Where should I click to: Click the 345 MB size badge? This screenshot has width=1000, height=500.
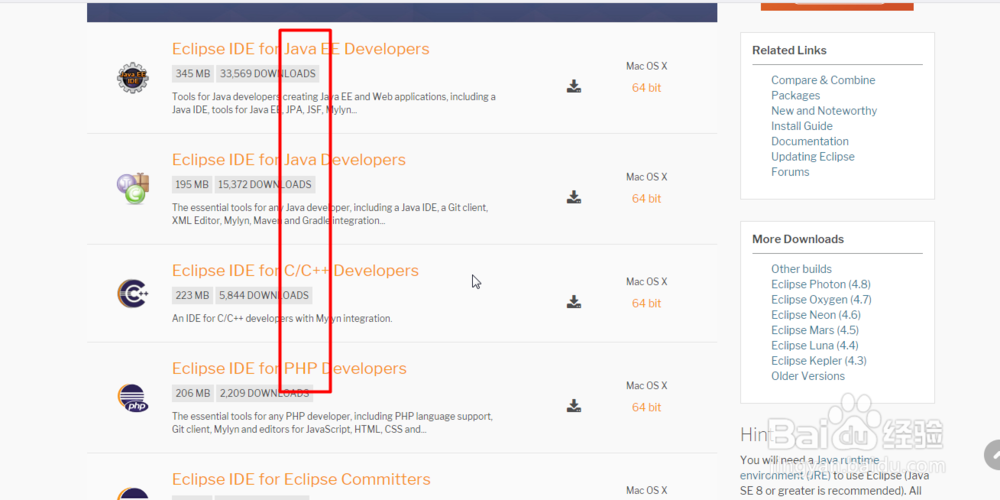(193, 74)
